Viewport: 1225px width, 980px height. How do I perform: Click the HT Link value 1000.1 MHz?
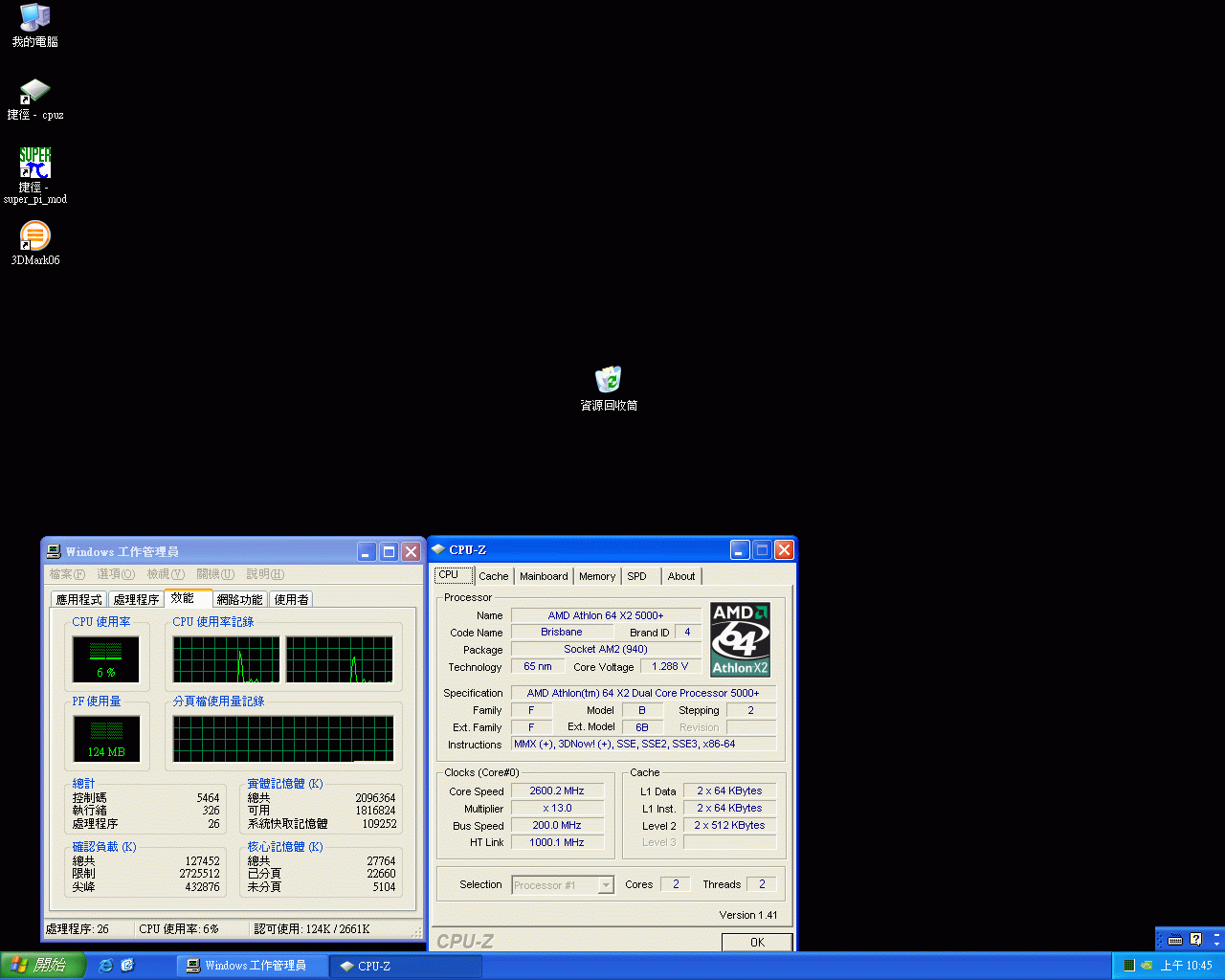[x=557, y=842]
